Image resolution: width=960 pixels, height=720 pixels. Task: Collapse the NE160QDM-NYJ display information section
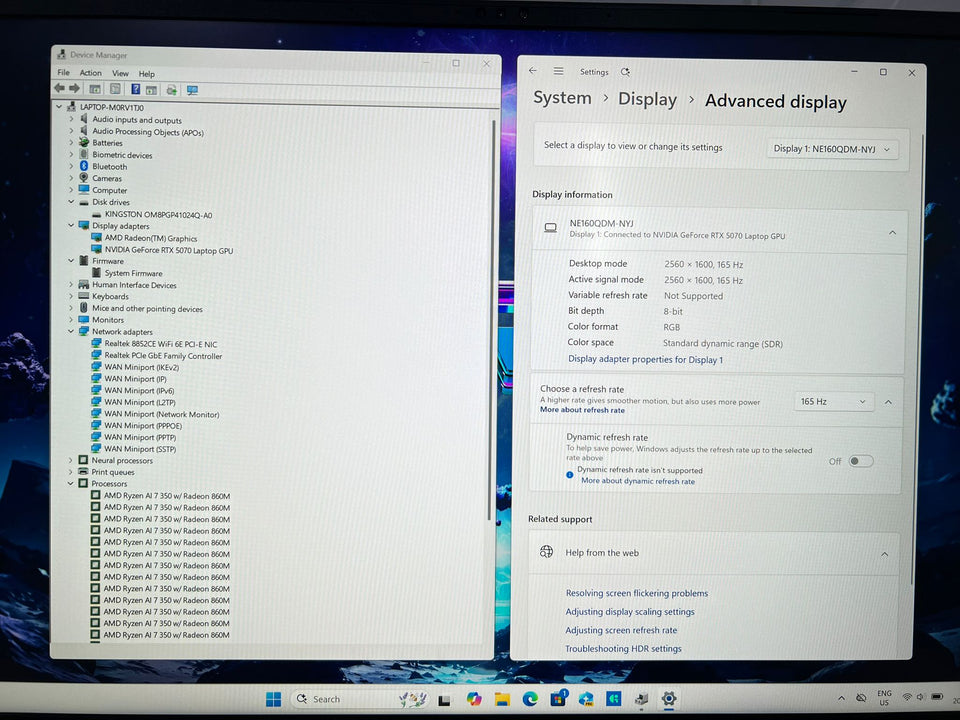(x=892, y=233)
